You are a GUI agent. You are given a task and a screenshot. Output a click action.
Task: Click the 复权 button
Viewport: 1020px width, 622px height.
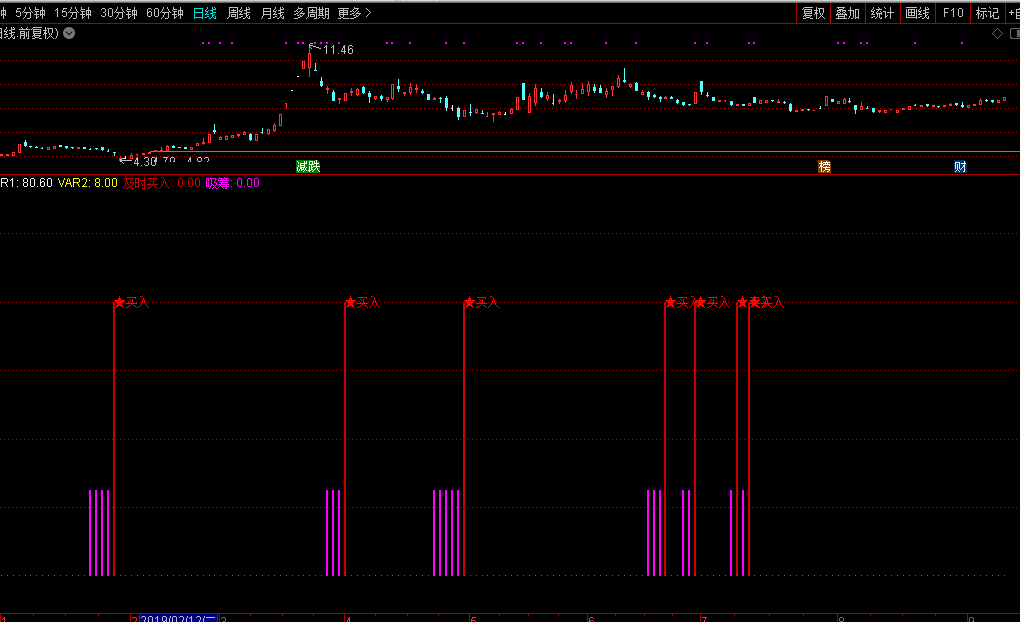[x=814, y=13]
